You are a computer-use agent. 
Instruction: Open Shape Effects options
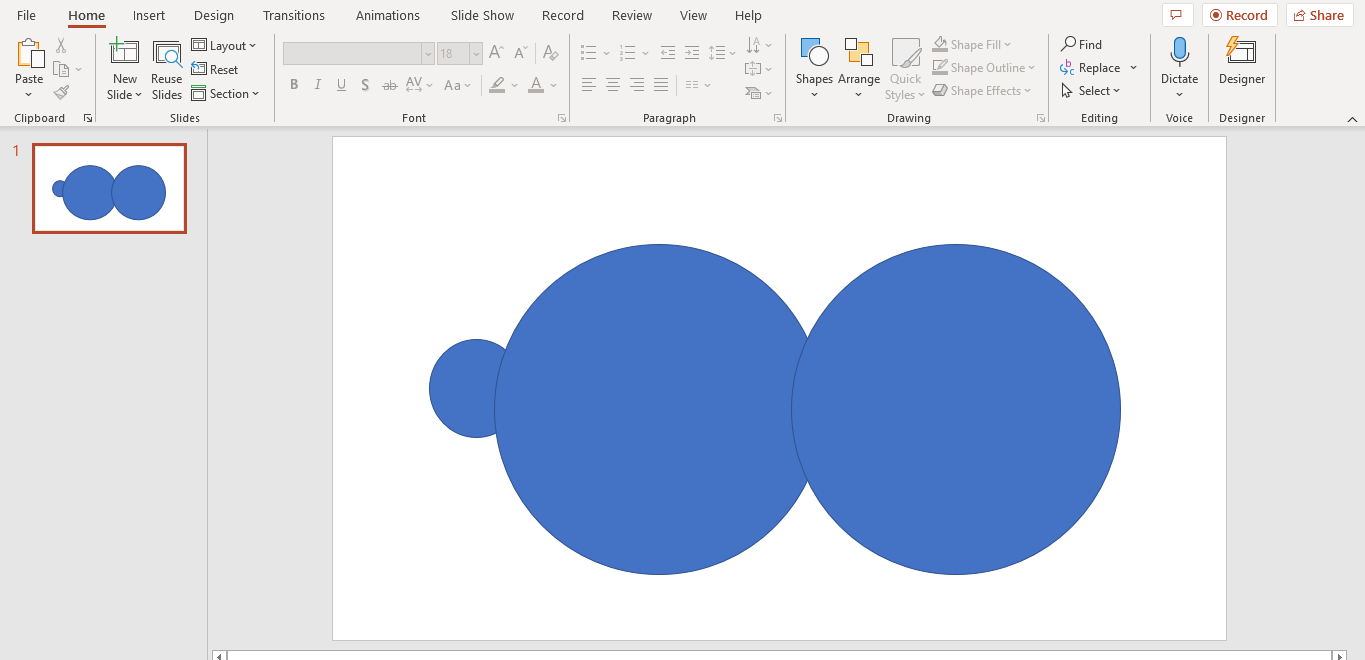point(983,90)
